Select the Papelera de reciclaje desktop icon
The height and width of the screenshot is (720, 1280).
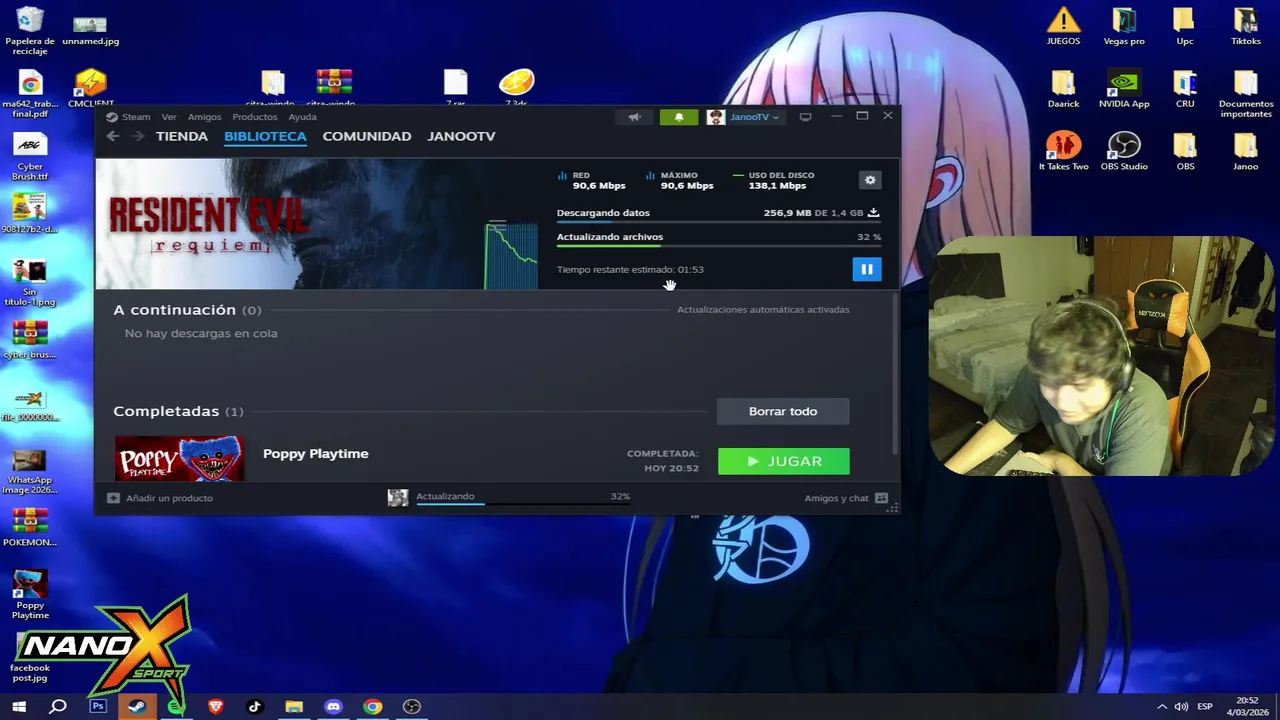tap(30, 31)
